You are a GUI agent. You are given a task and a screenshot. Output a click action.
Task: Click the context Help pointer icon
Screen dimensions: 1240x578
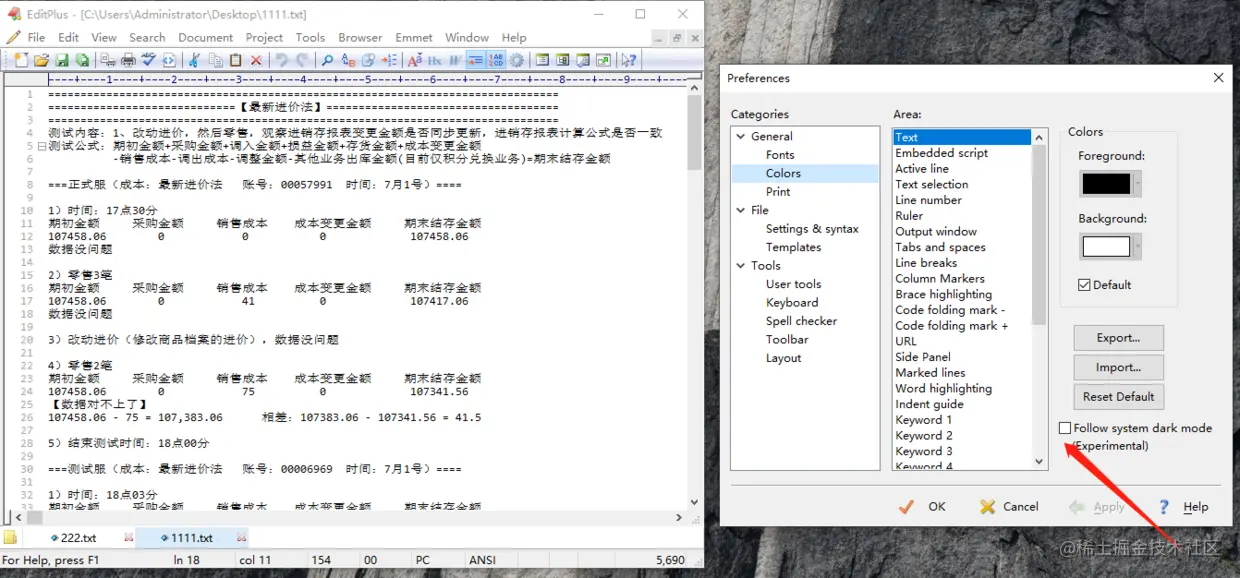[x=627, y=60]
